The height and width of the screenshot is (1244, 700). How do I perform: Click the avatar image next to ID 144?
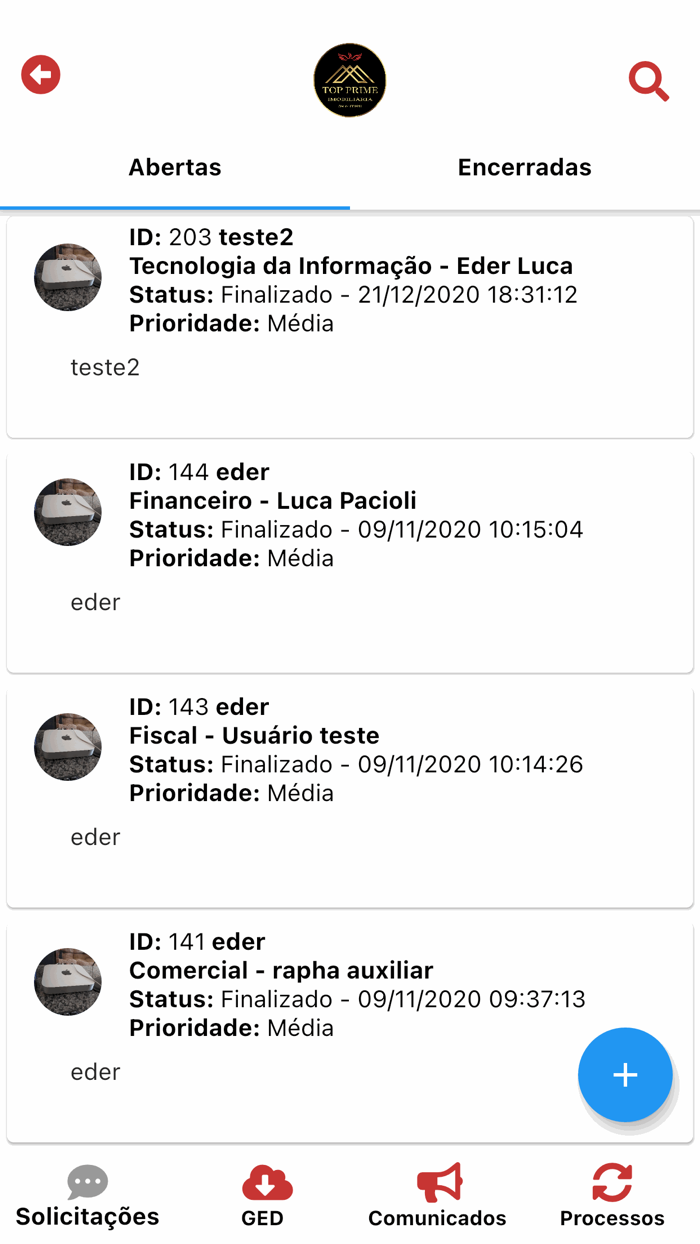(67, 512)
